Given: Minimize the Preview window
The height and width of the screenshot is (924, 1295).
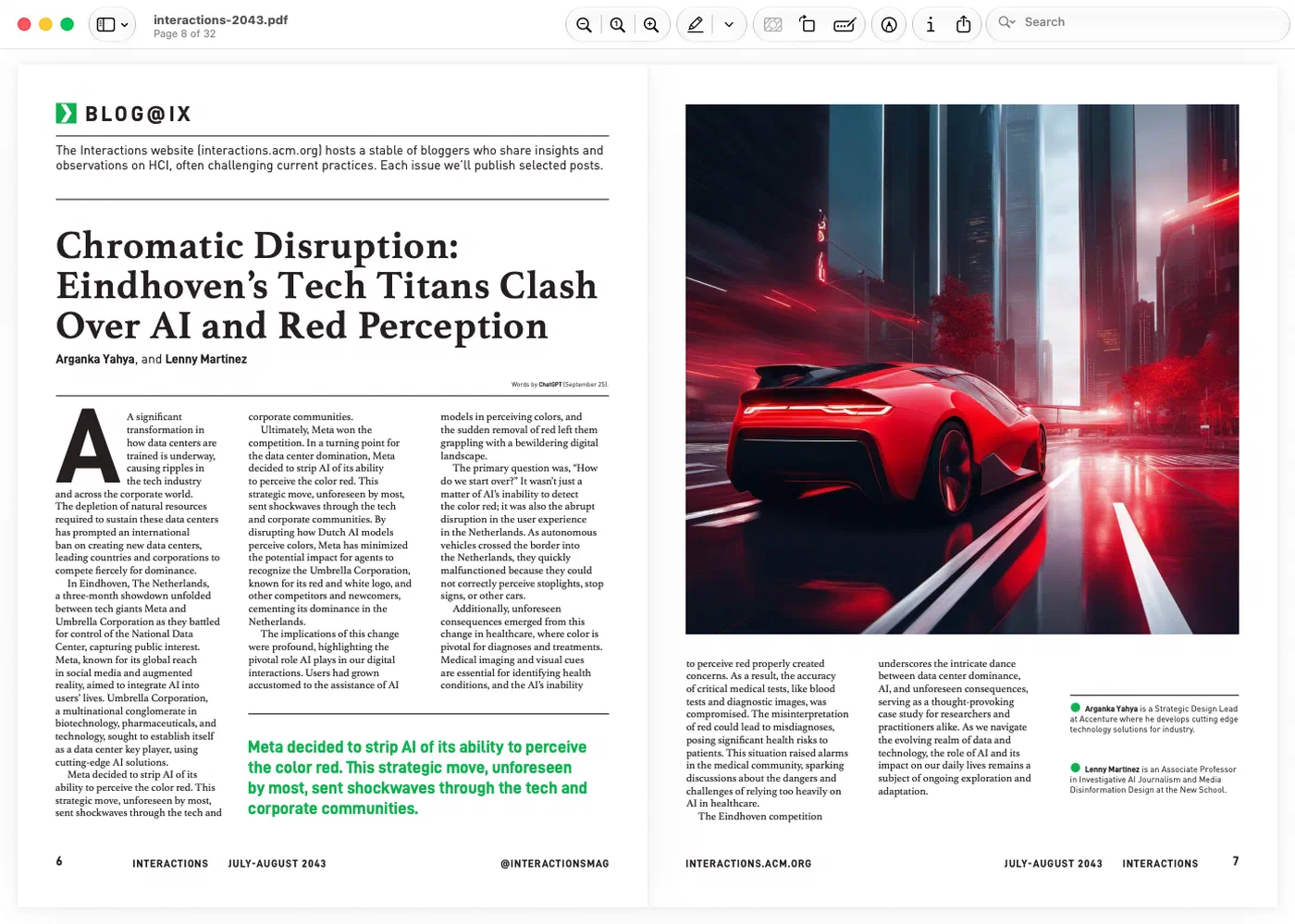Looking at the screenshot, I should coord(46,24).
